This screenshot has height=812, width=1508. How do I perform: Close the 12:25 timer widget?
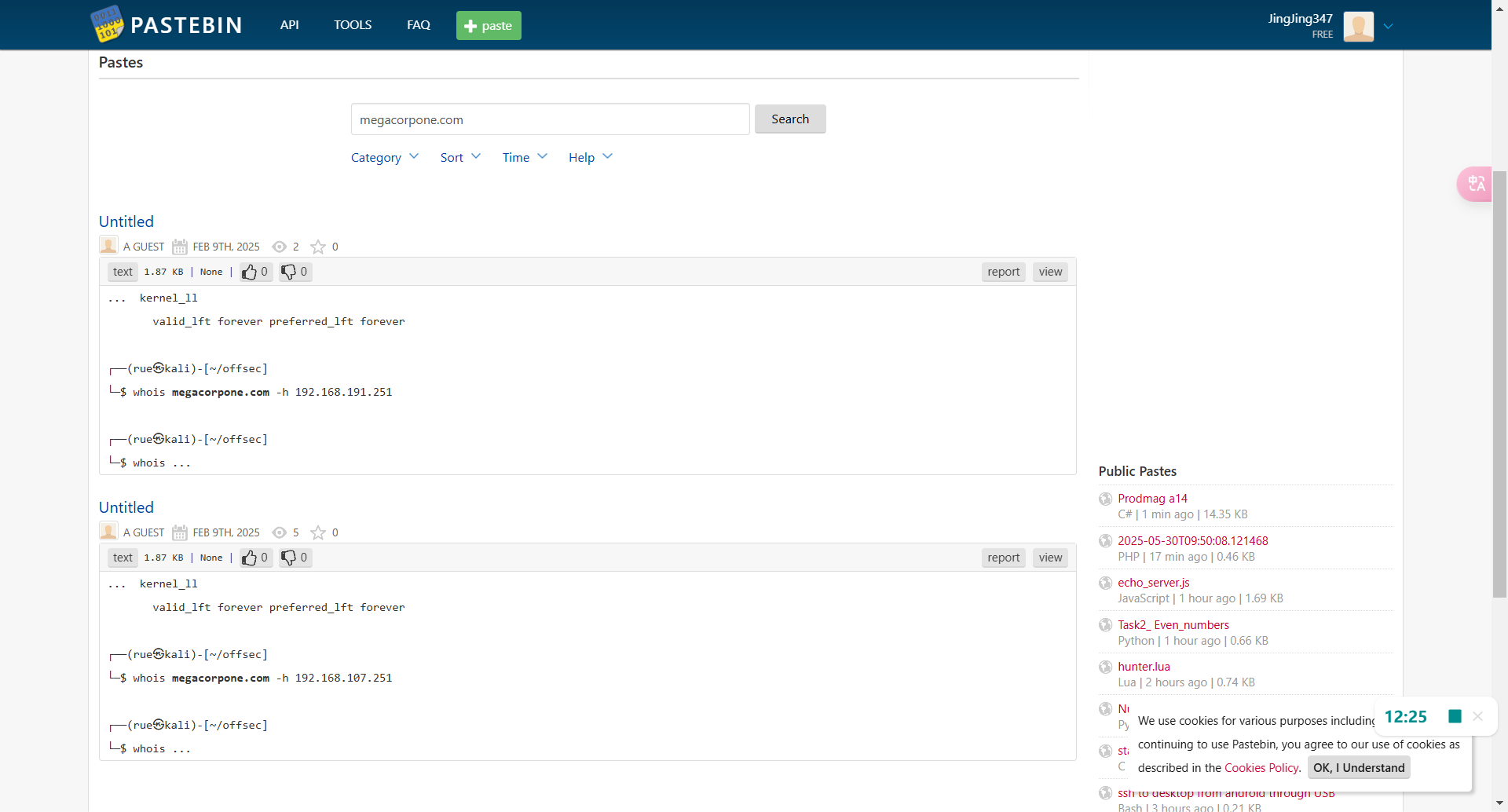click(1477, 716)
